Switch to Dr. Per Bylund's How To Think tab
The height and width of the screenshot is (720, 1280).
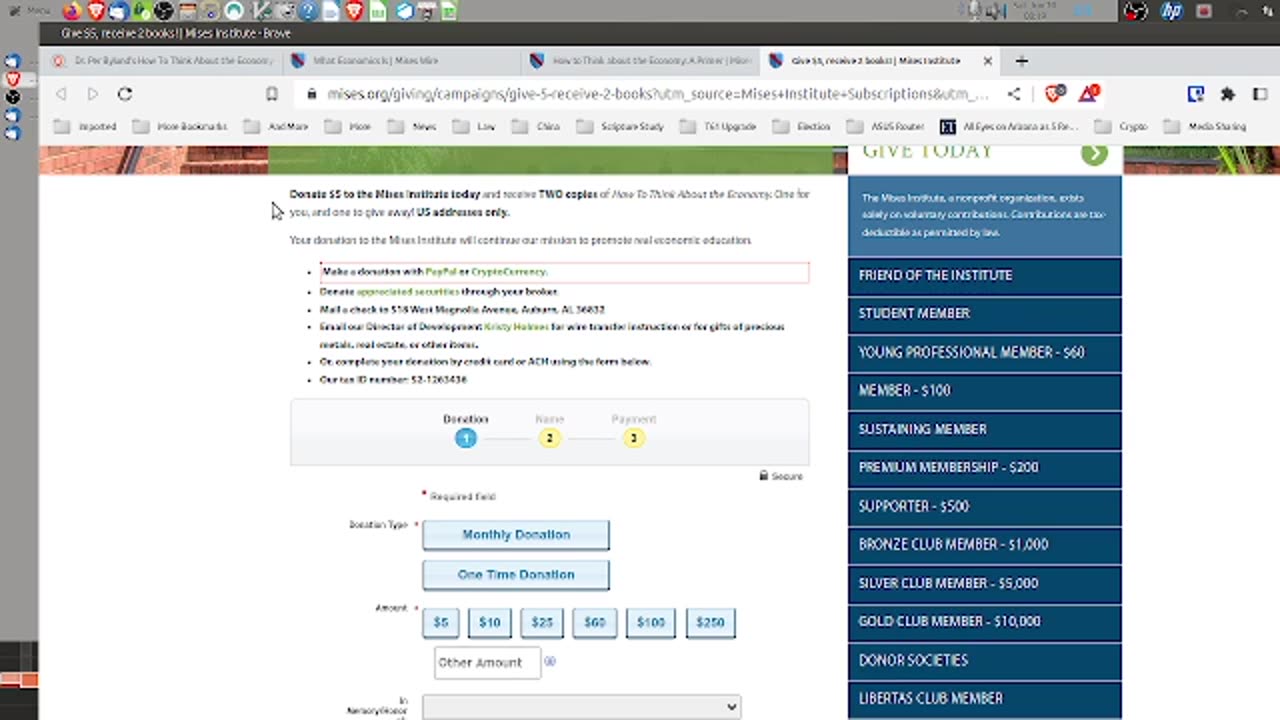(162, 61)
